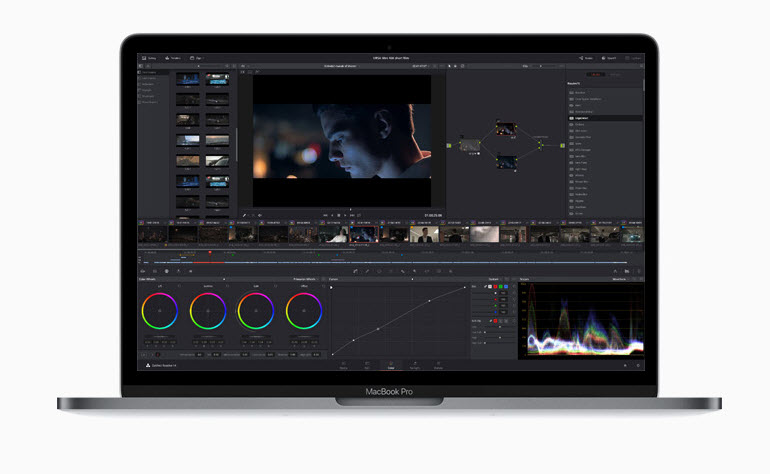
Task: Play the clip in reverse
Action: (x=332, y=215)
